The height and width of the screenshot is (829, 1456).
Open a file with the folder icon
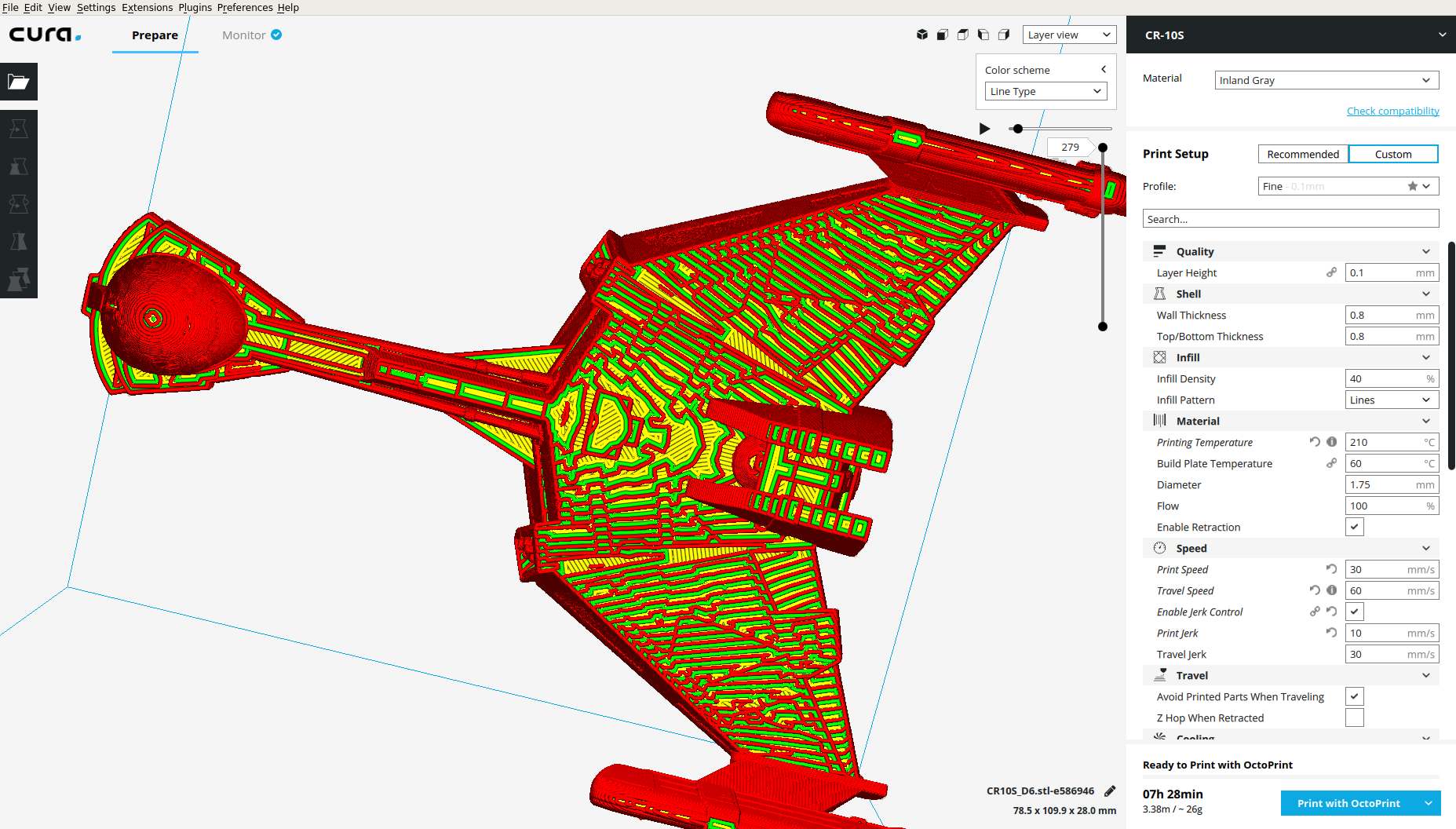pyautogui.click(x=19, y=82)
